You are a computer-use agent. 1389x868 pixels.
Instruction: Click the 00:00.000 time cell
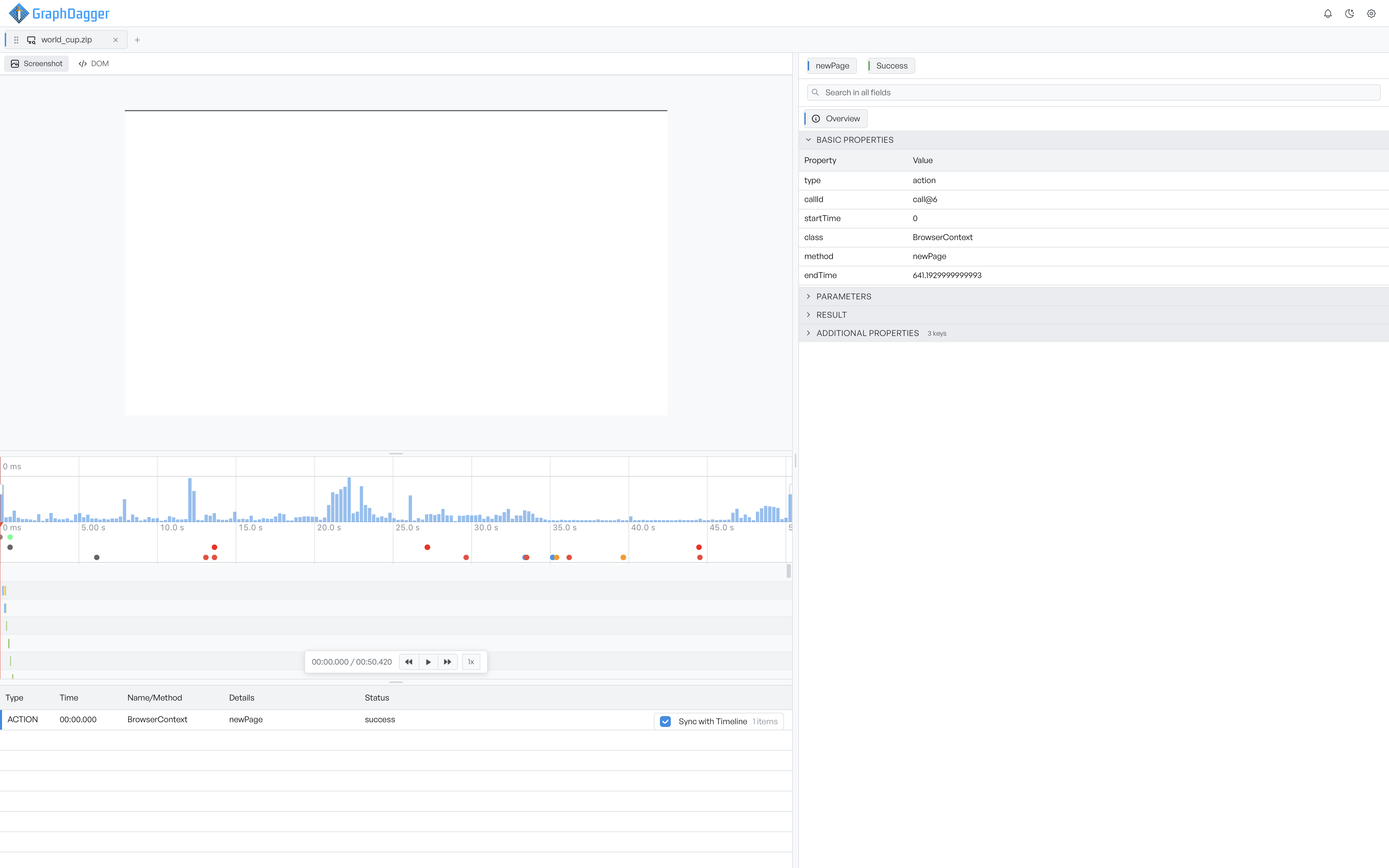click(x=78, y=720)
